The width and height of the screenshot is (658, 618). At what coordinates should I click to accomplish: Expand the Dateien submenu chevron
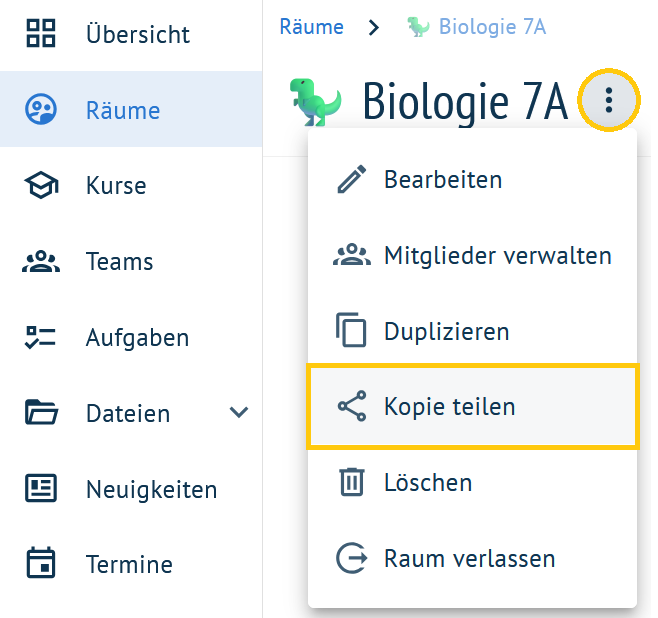(x=239, y=412)
